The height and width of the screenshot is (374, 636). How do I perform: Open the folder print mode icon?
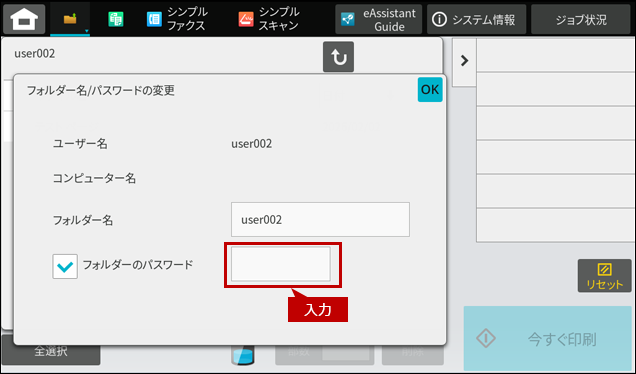(70, 19)
